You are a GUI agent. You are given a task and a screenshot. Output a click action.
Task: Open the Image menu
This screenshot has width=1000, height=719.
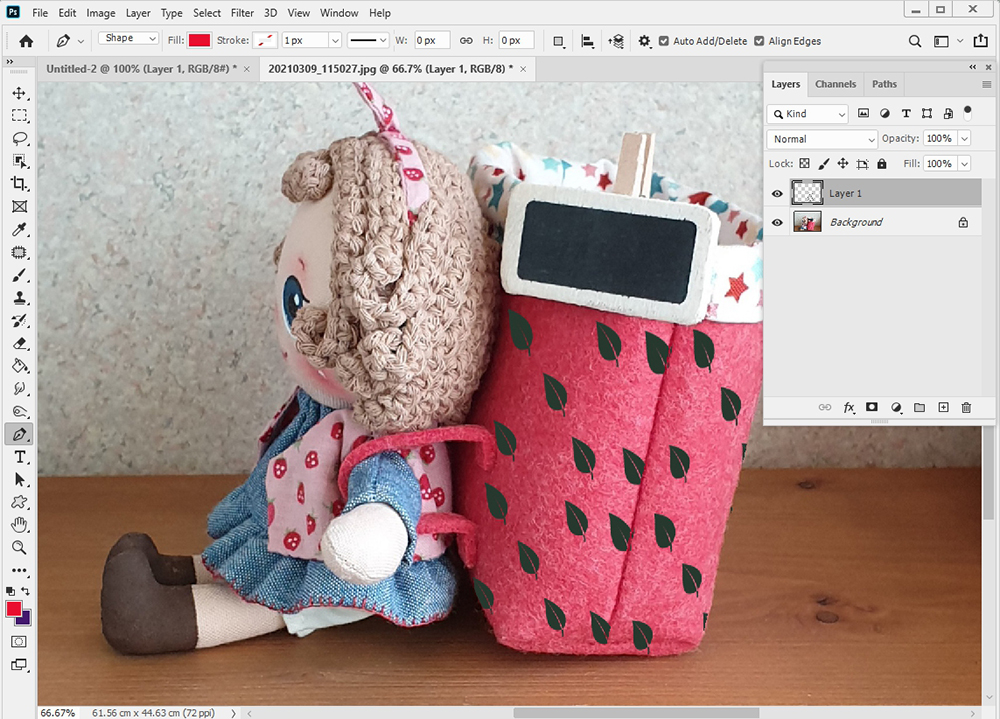click(x=101, y=13)
